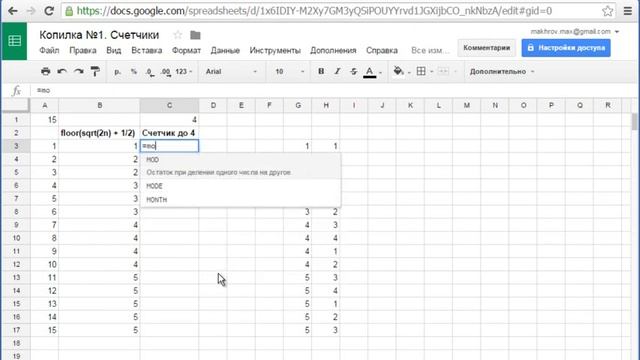Open the Справка menu
Image resolution: width=640 pixels, height=360 pixels.
tap(382, 50)
